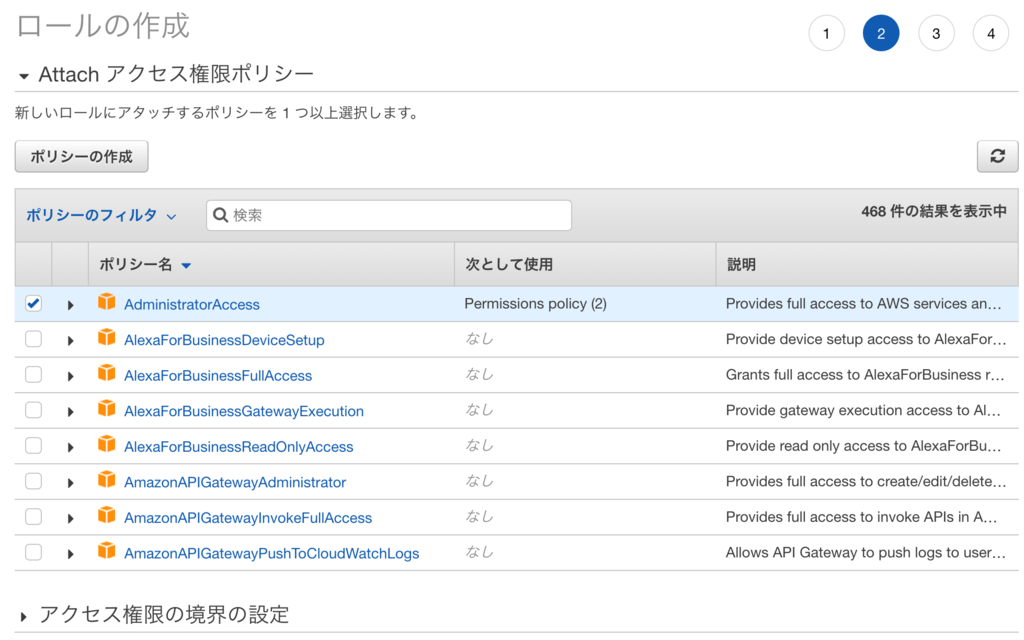This screenshot has width=1024, height=640.
Task: Check the AlexaForBusinessGatewayExecution checkbox
Action: coord(33,410)
